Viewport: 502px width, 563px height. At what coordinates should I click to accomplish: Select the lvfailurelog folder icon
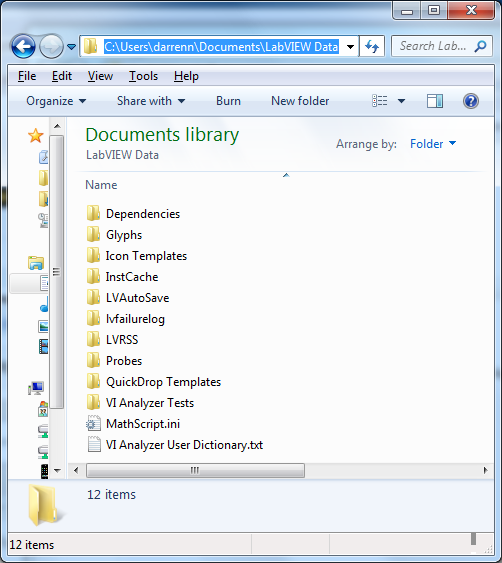point(93,318)
